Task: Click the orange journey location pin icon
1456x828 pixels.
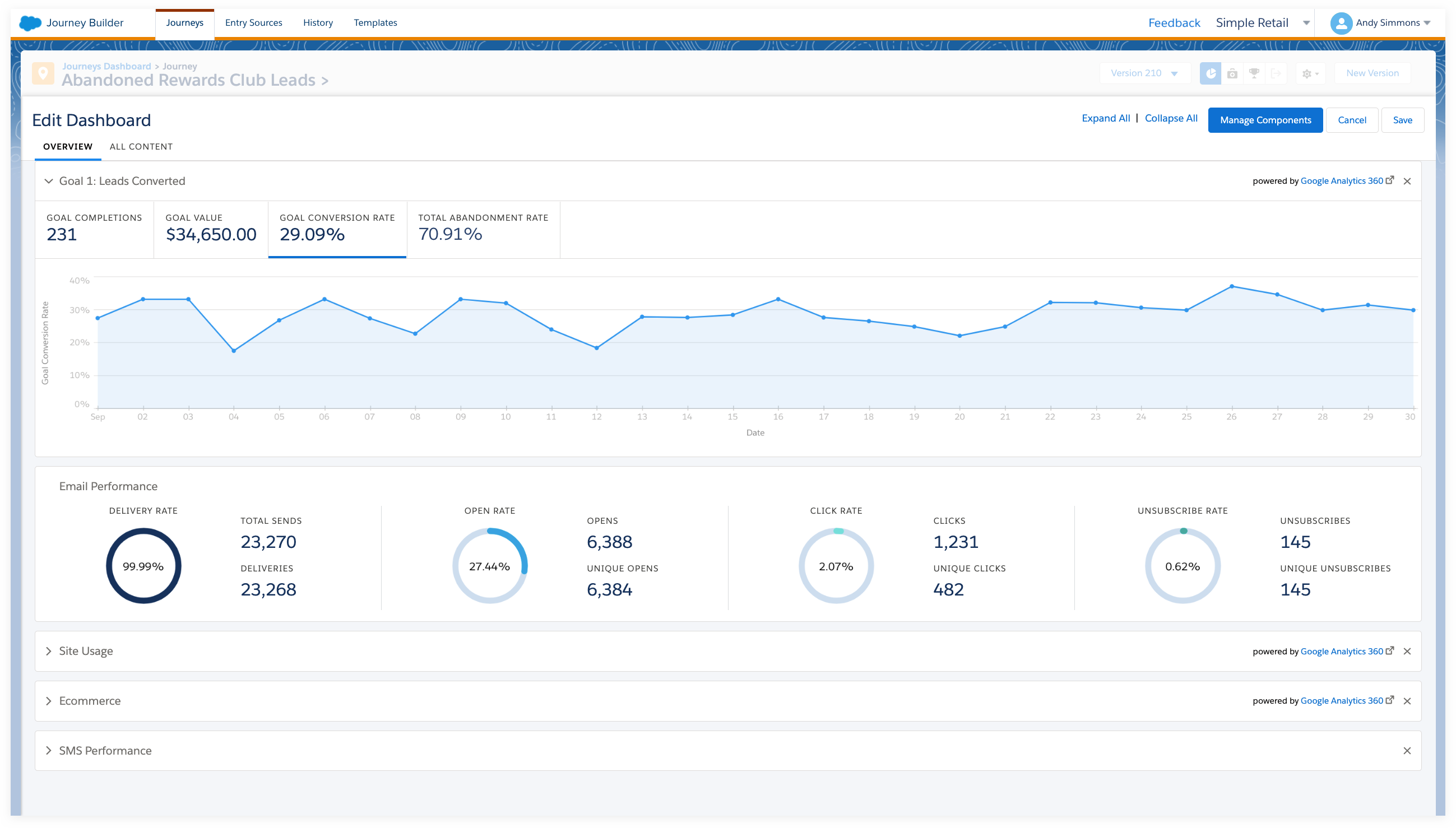Action: pos(43,73)
